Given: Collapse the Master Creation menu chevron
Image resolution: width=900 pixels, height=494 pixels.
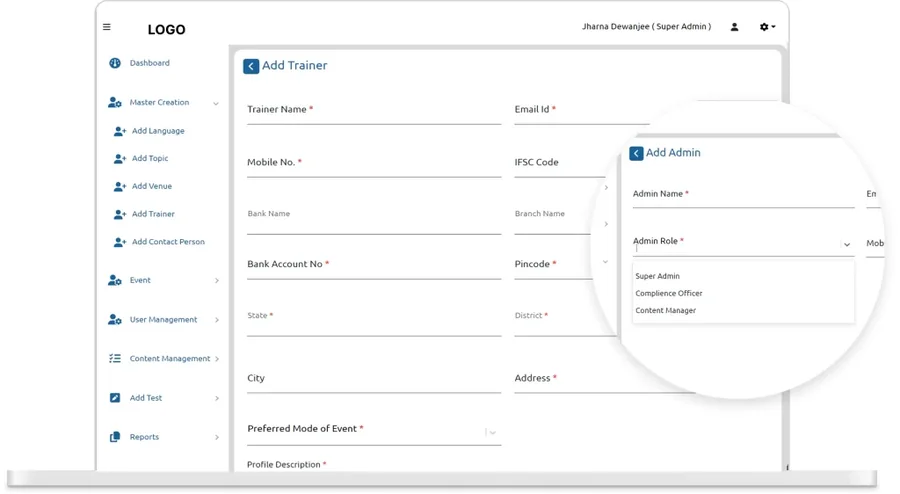Looking at the screenshot, I should click(x=216, y=104).
